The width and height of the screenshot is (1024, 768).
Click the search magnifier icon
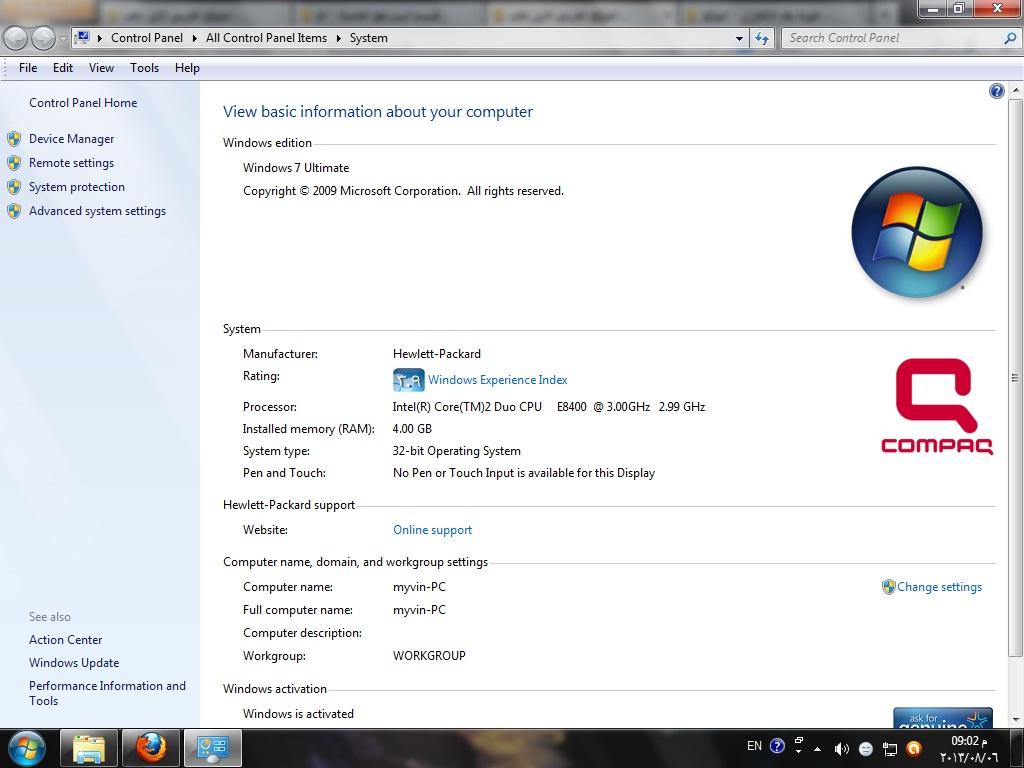(x=1010, y=38)
